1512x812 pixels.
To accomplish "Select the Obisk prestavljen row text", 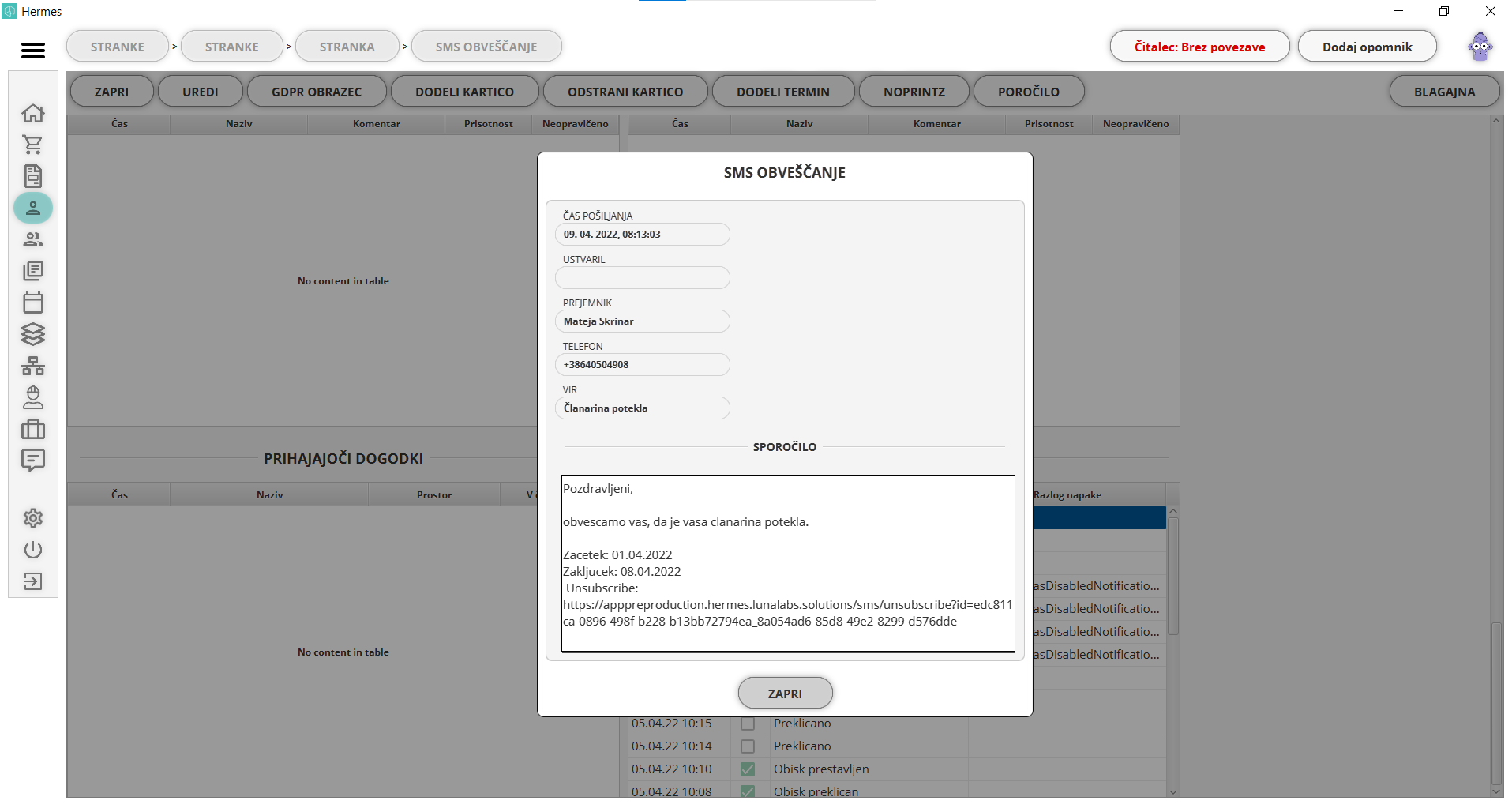I will [x=821, y=769].
